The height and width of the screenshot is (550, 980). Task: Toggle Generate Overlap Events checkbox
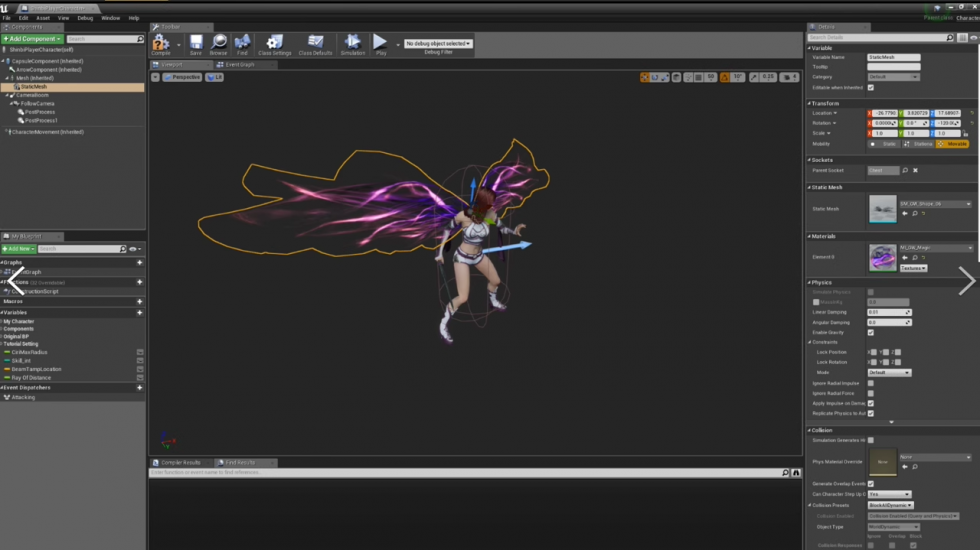click(871, 484)
